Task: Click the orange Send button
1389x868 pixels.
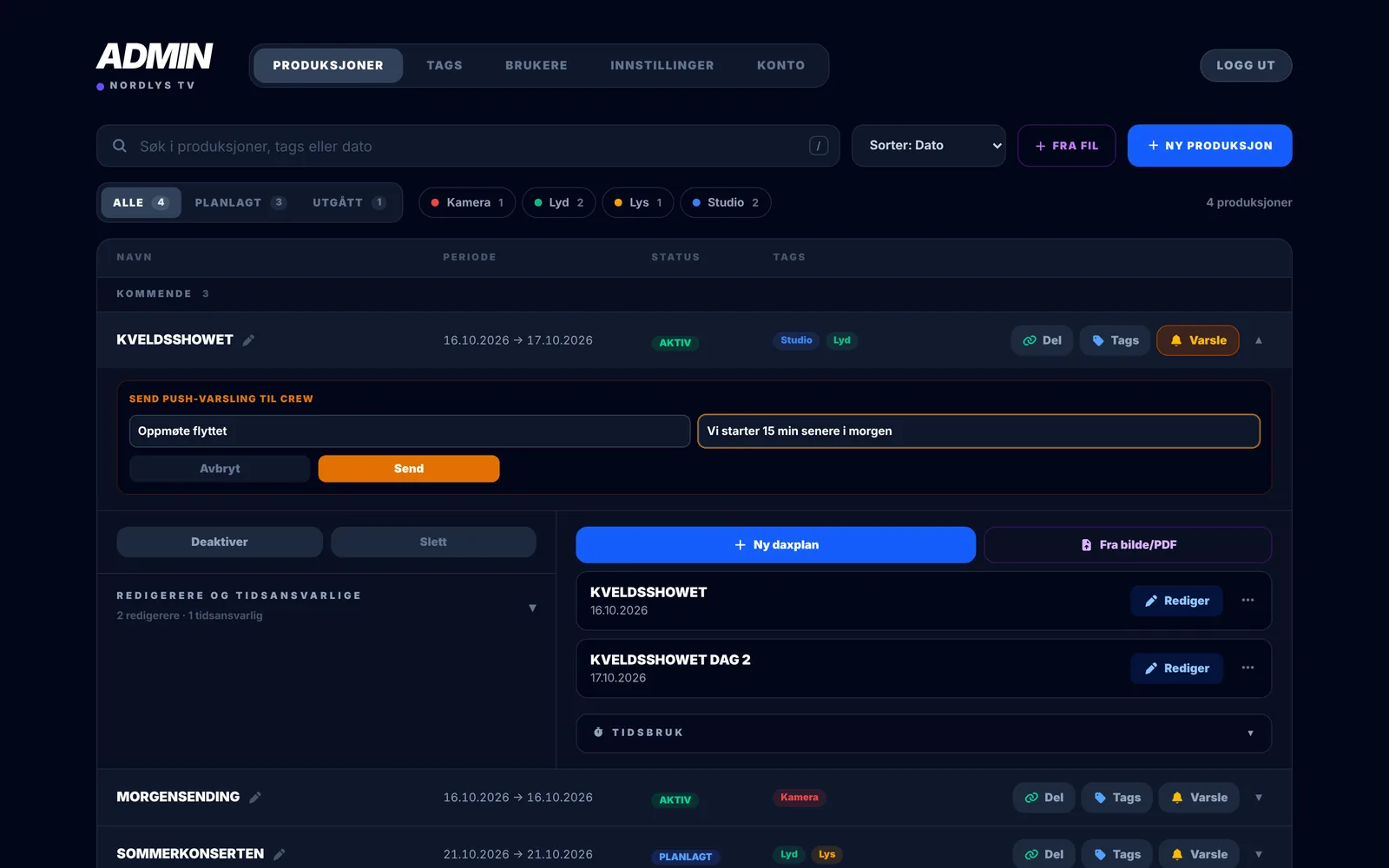Action: click(x=409, y=469)
